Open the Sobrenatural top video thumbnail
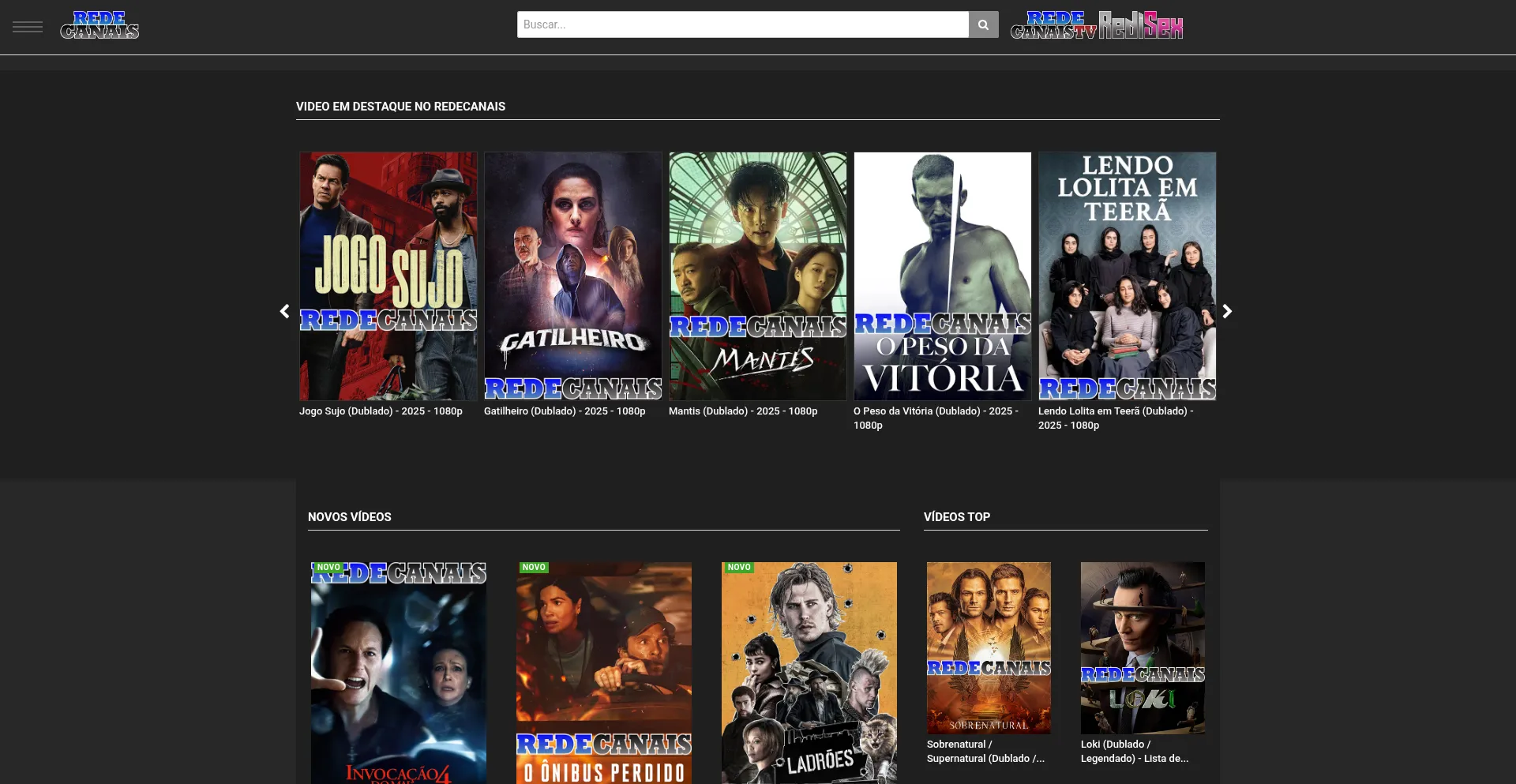The height and width of the screenshot is (784, 1516). (989, 647)
